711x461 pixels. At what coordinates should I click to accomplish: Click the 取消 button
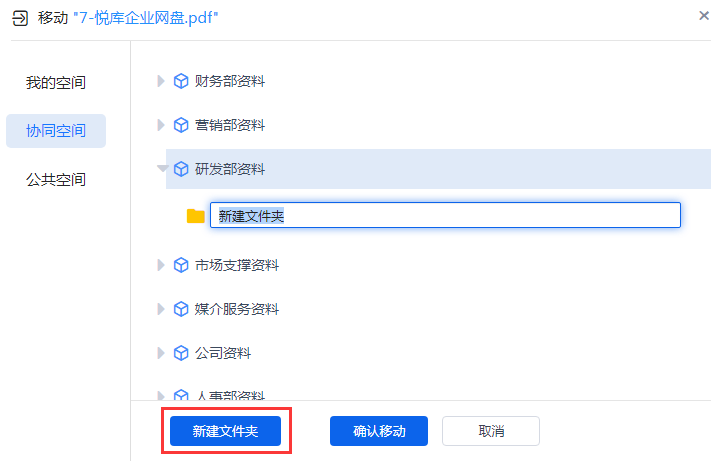pos(491,431)
